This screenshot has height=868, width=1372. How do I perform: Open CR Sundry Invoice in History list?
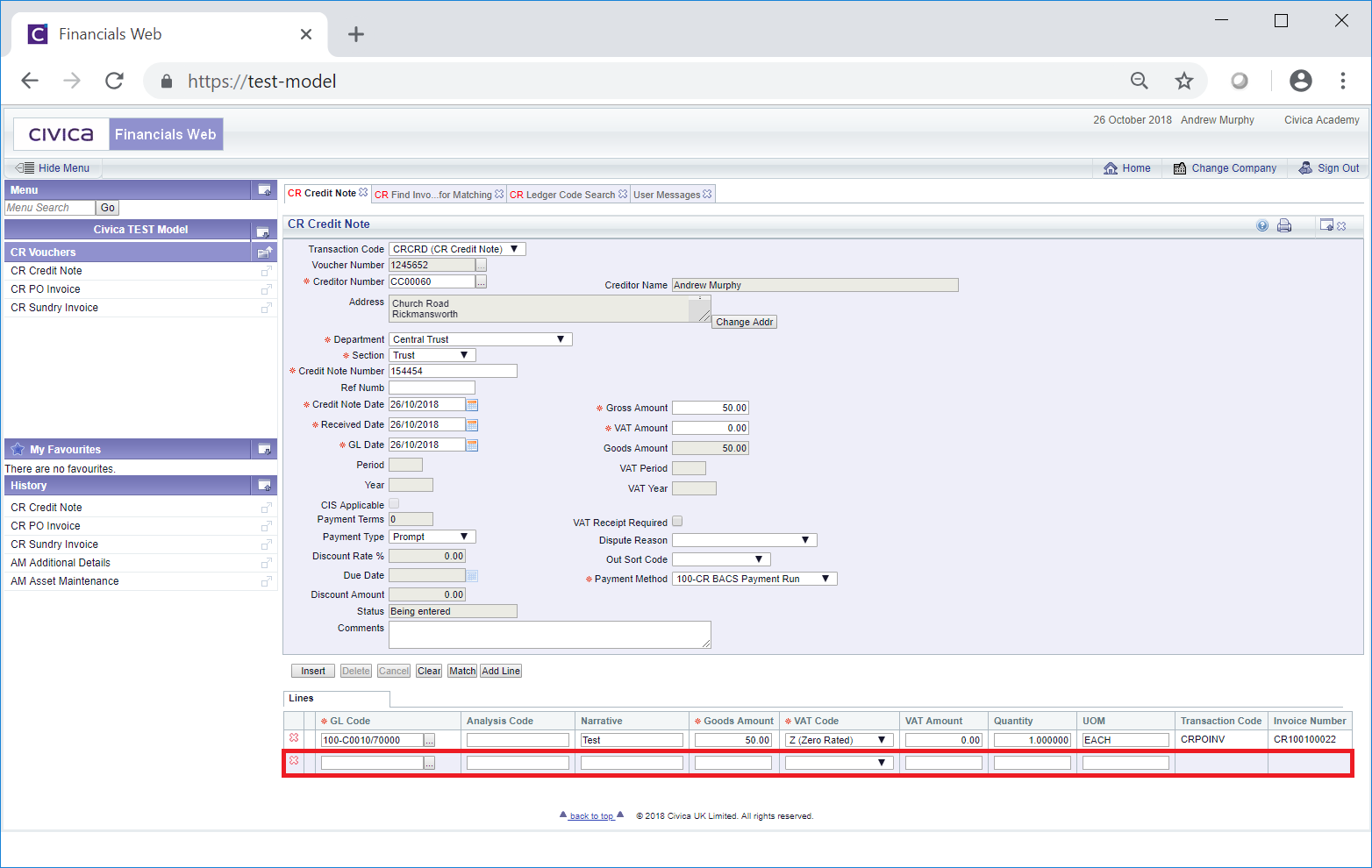[54, 544]
